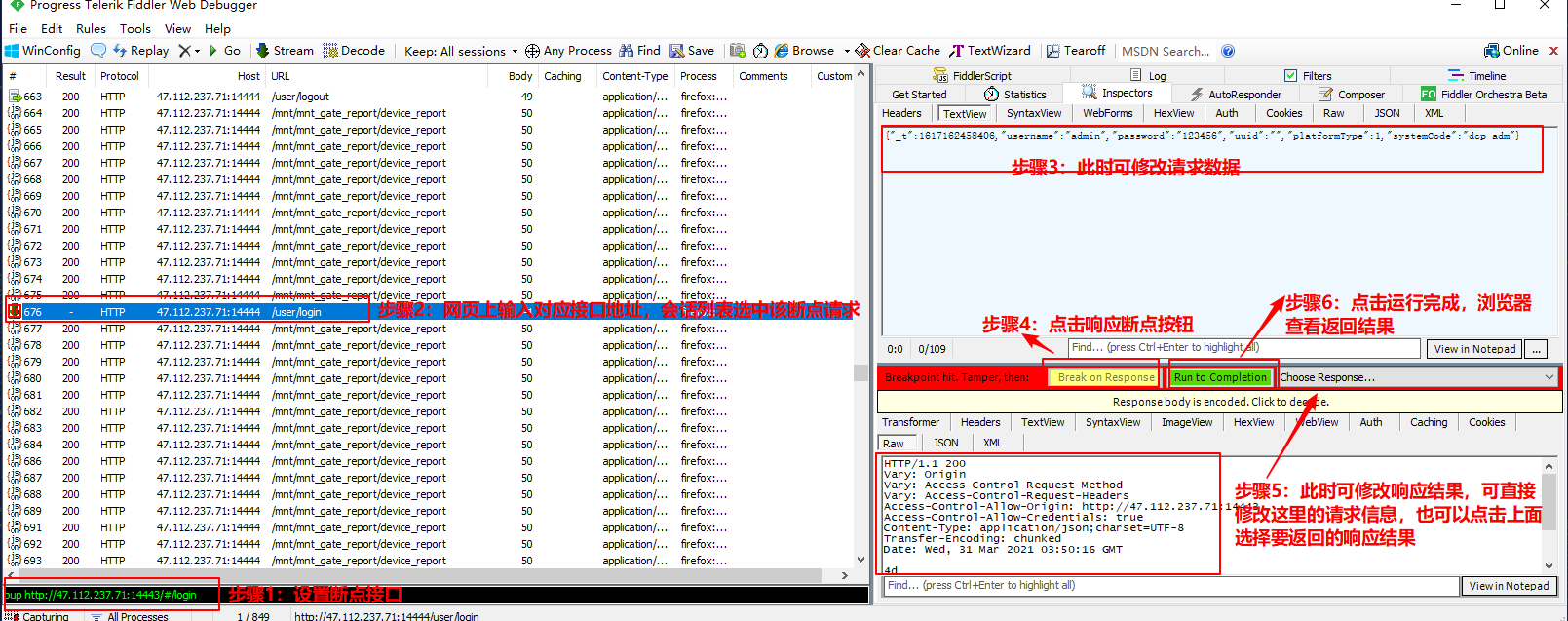Select response ImageView tab
Viewport: 1568px width, 621px height.
point(1187,422)
